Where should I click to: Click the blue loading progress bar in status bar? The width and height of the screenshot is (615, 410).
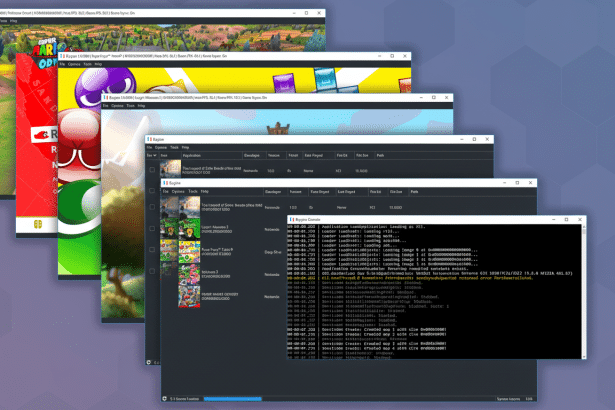click(x=233, y=399)
